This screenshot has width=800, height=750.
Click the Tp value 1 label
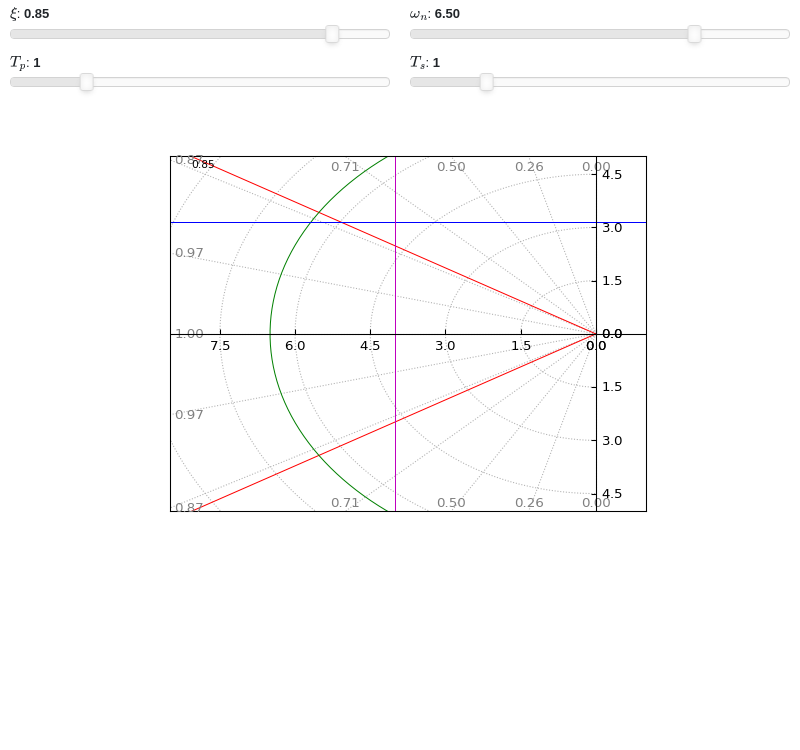click(x=37, y=63)
